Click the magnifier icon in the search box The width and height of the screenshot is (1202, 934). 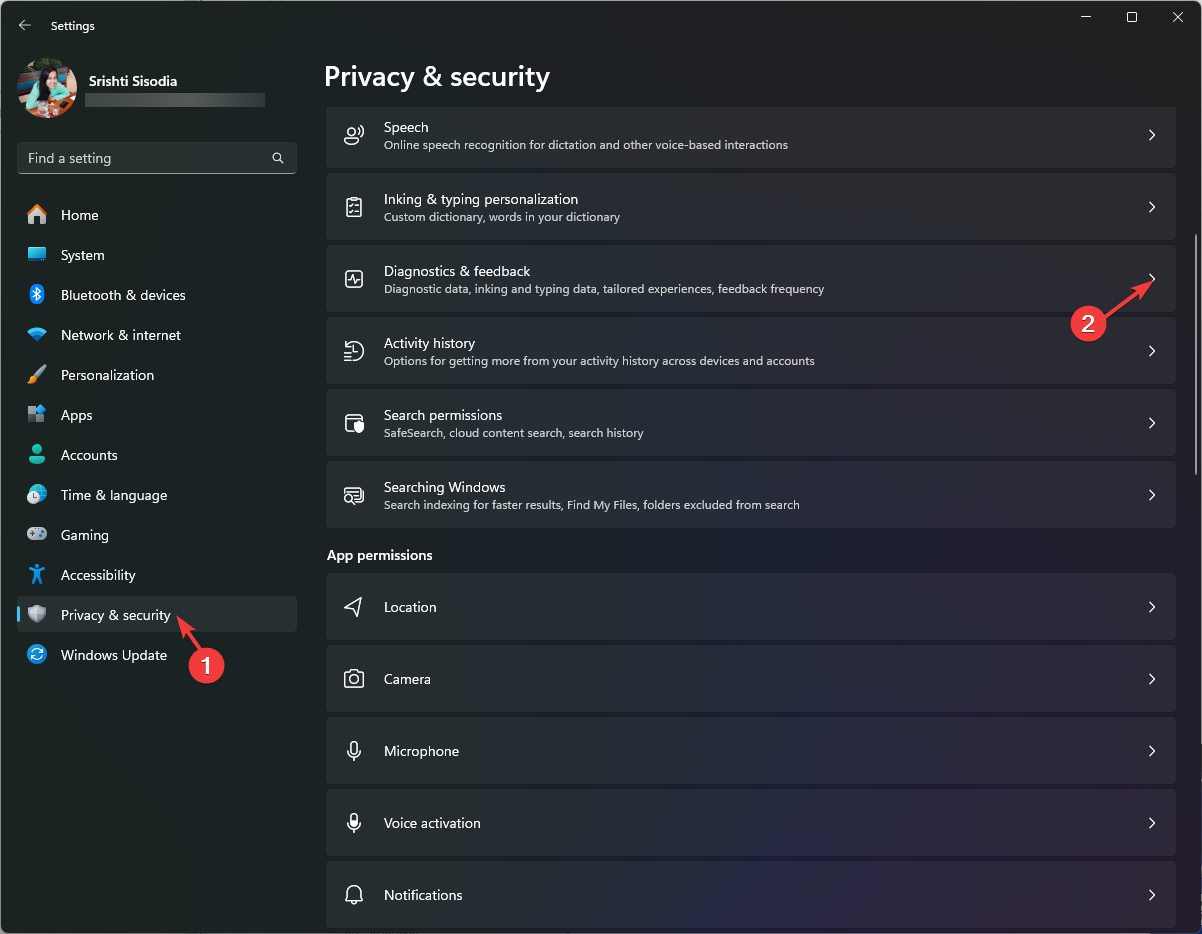(277, 158)
